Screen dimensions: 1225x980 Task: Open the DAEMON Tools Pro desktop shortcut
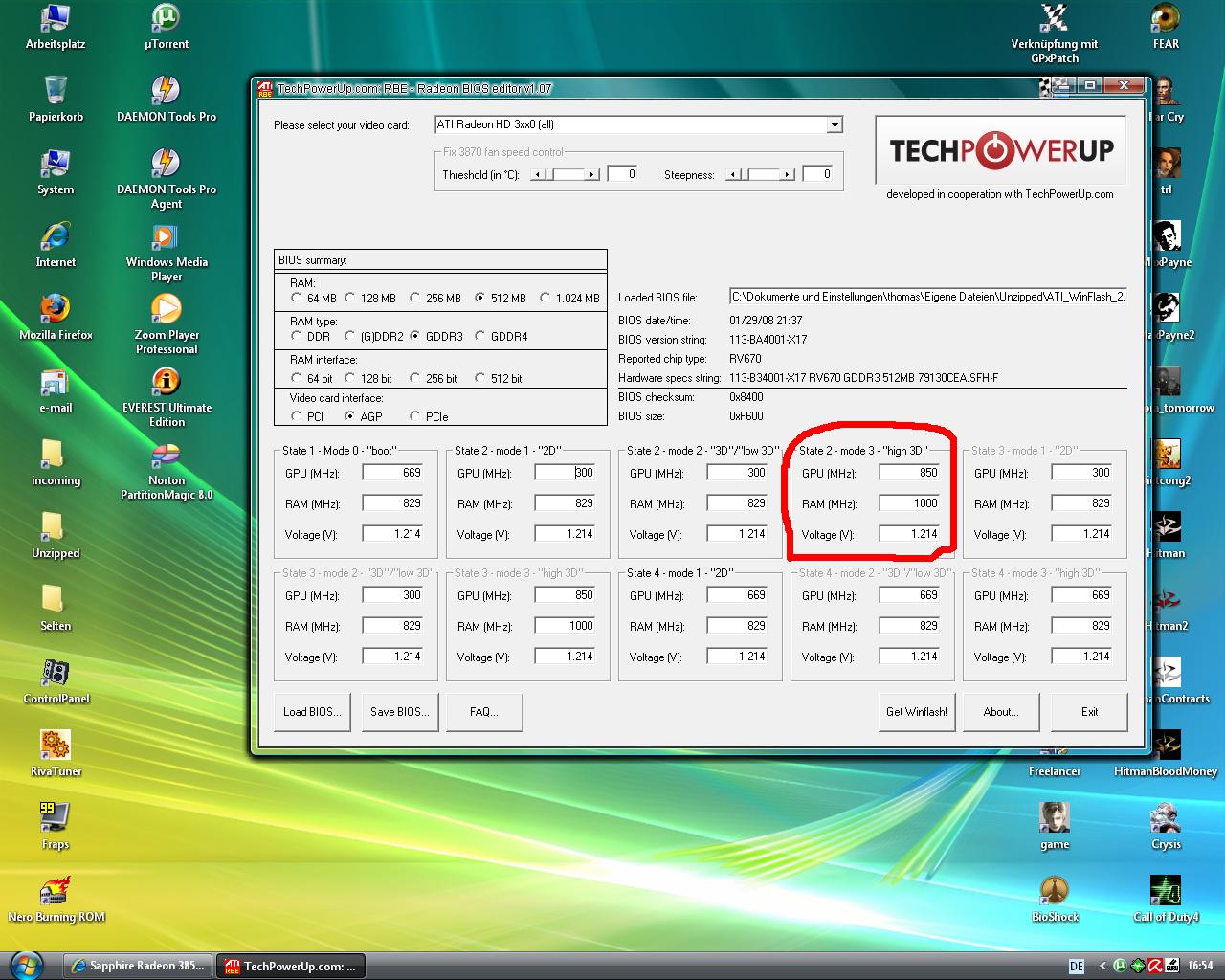click(x=167, y=100)
